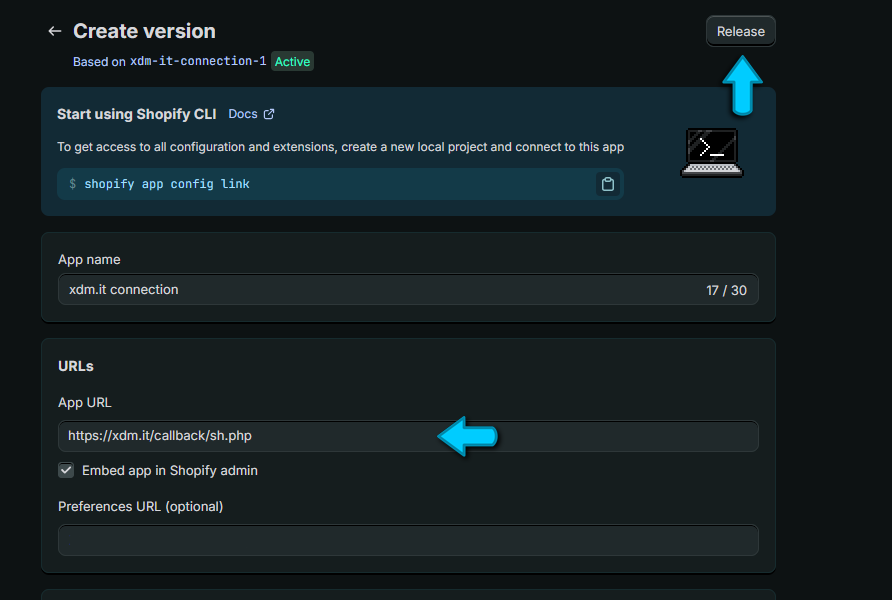
Task: Select the 'shopify app config link' command text
Action: 167,184
